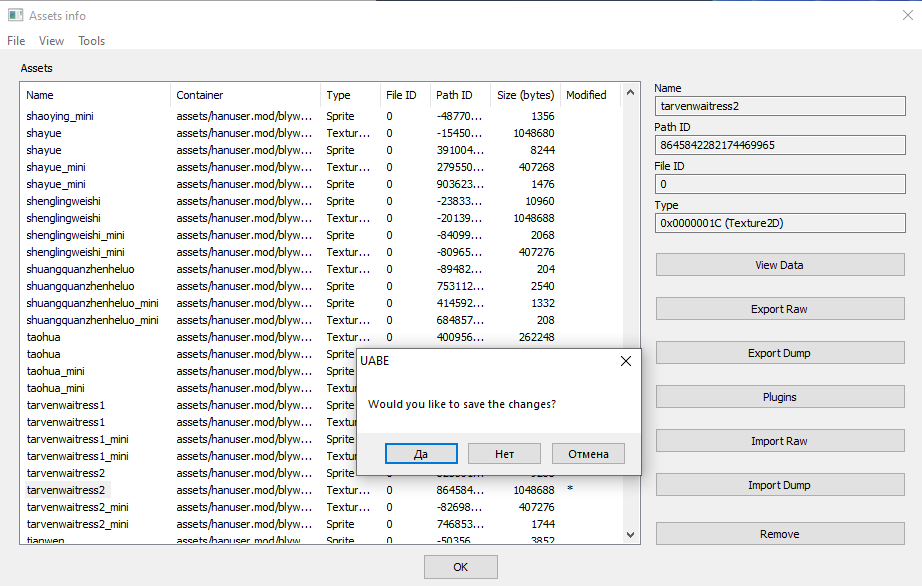
Task: Click the View Data button
Action: click(x=780, y=265)
